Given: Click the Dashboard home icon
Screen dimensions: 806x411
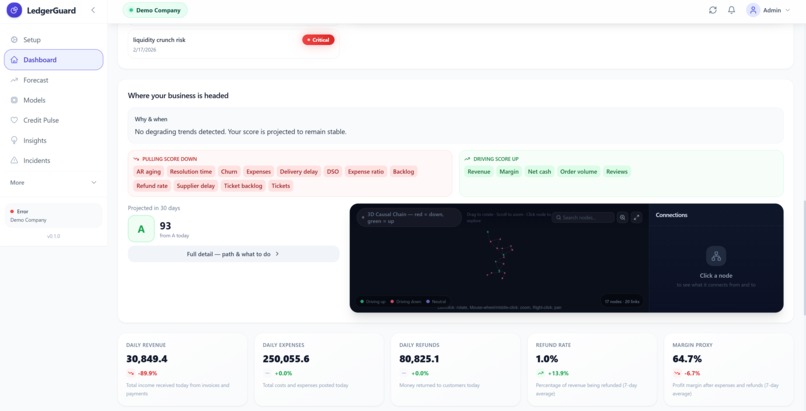Looking at the screenshot, I should point(14,60).
